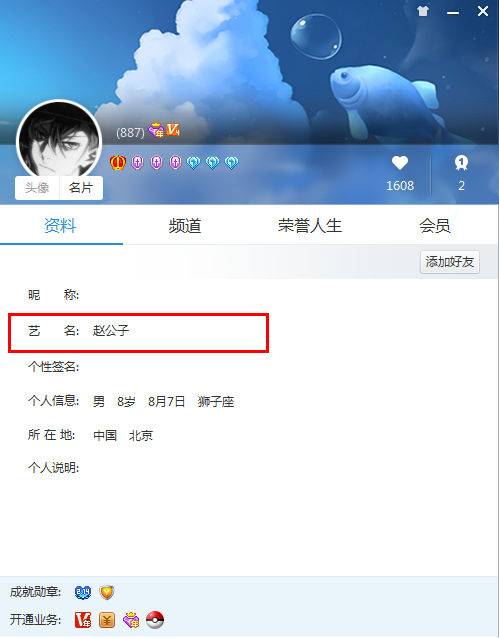Viewport: 499px width, 638px height.
Task: Click the first purple shield level icon
Action: [138, 163]
